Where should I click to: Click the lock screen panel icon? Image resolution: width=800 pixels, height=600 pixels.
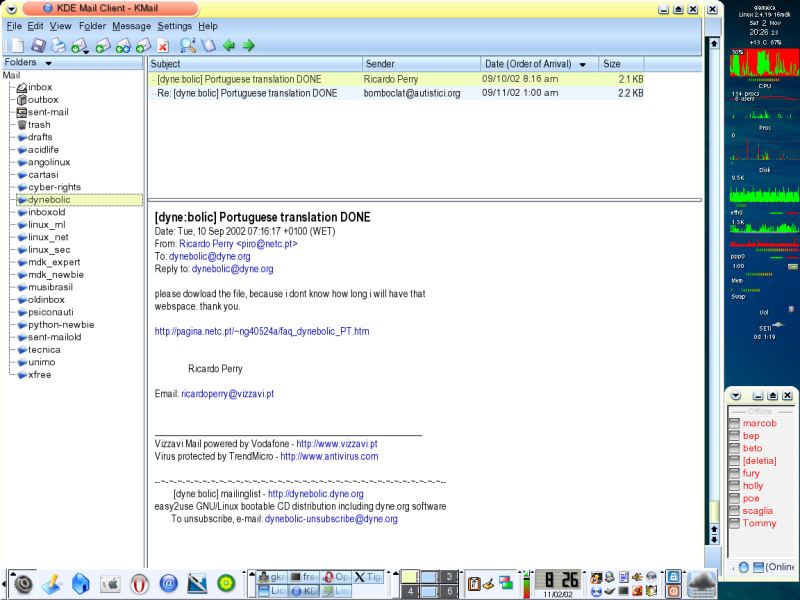coord(673,577)
